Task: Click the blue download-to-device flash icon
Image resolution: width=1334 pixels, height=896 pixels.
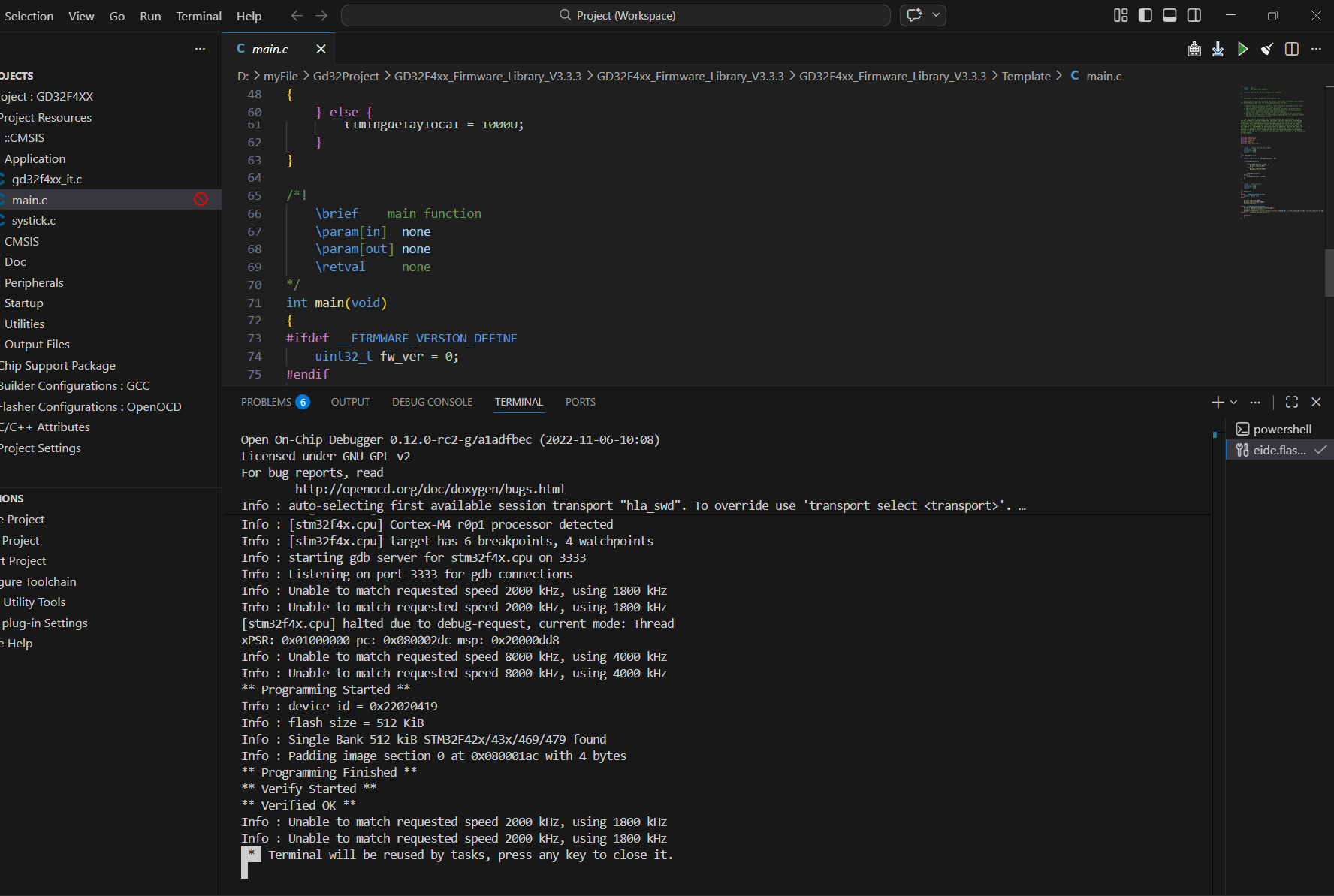Action: click(1218, 49)
